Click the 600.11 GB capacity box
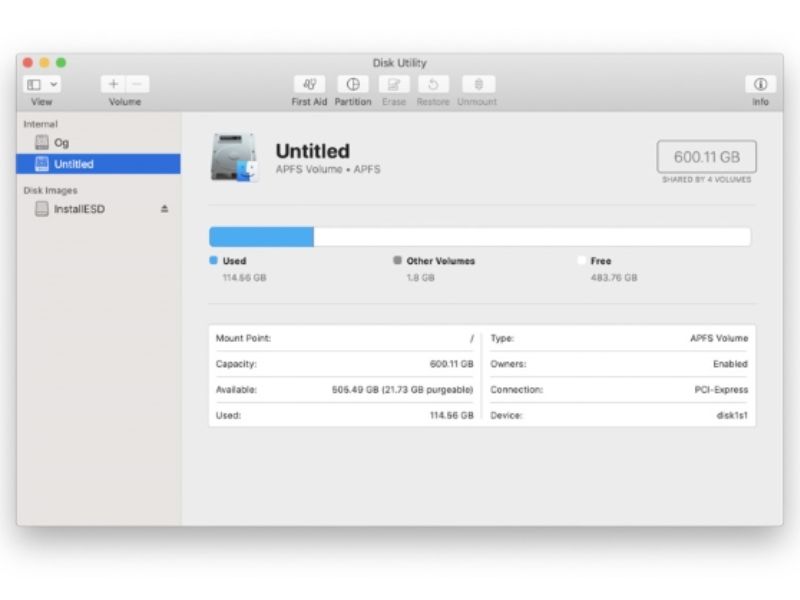Image resolution: width=800 pixels, height=600 pixels. (x=707, y=157)
